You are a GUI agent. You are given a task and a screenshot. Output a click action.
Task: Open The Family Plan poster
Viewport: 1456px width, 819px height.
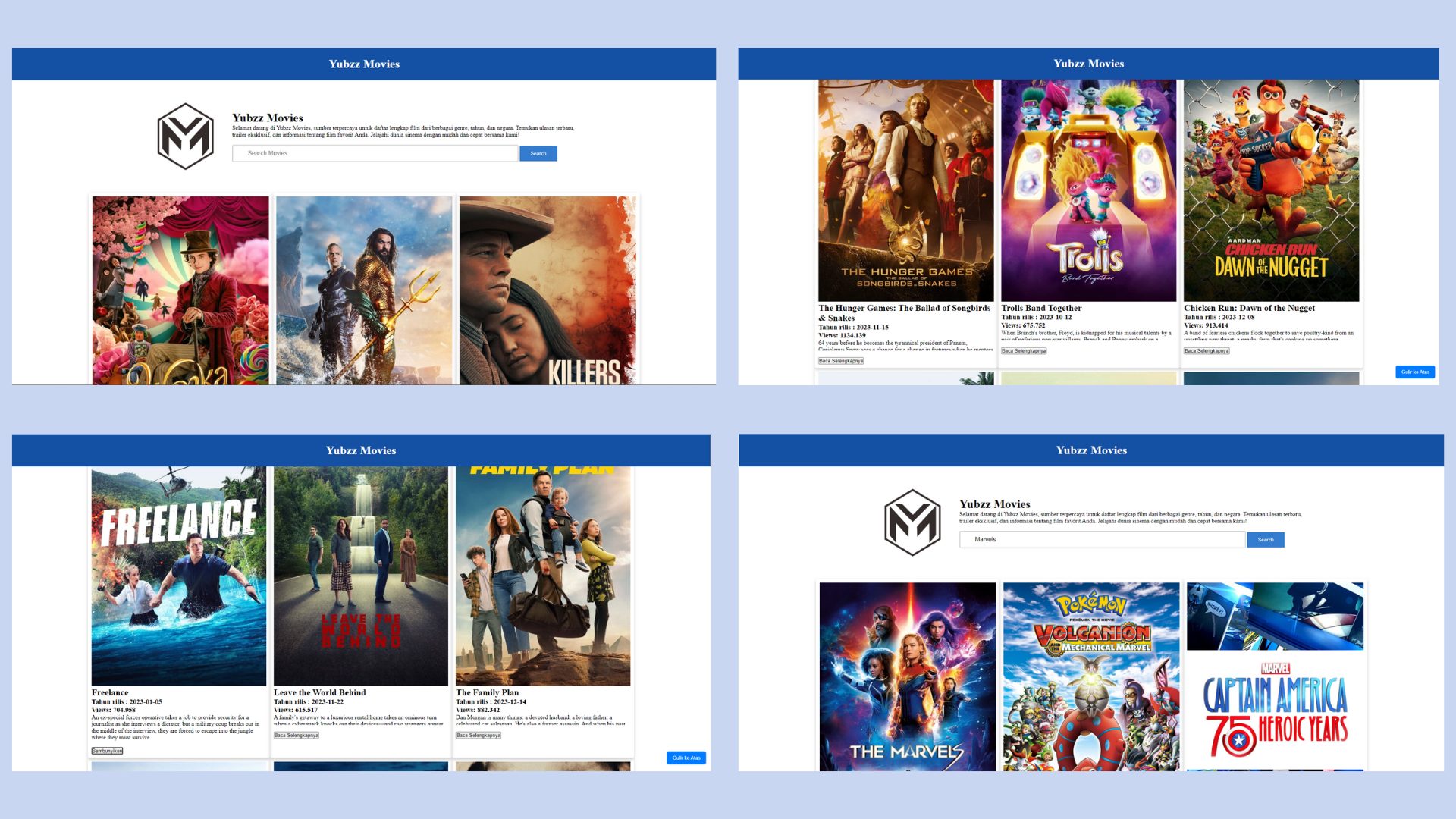(x=543, y=576)
